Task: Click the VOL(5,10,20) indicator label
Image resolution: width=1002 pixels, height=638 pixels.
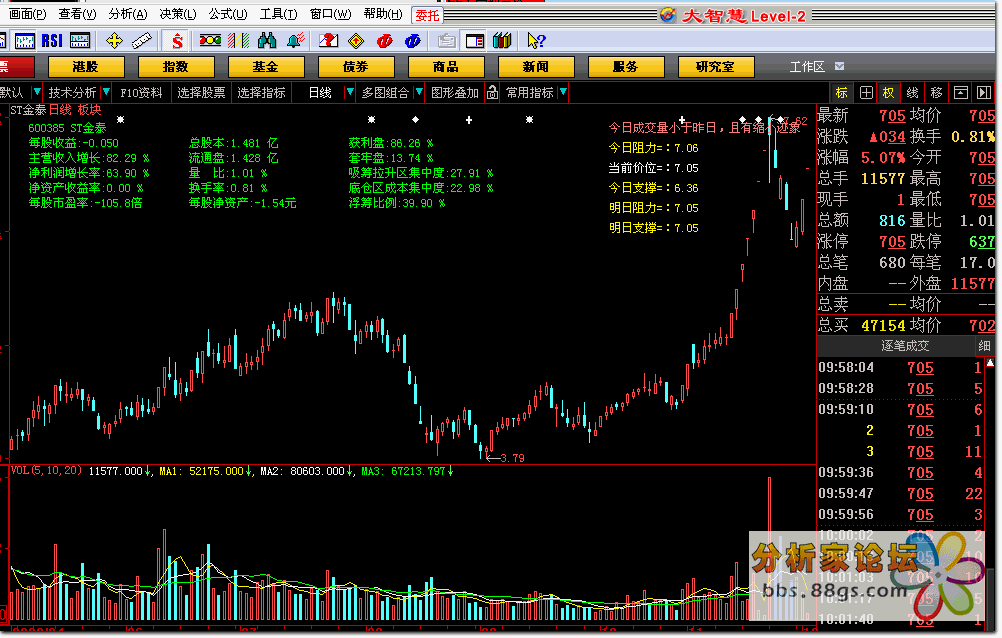Action: click(46, 471)
